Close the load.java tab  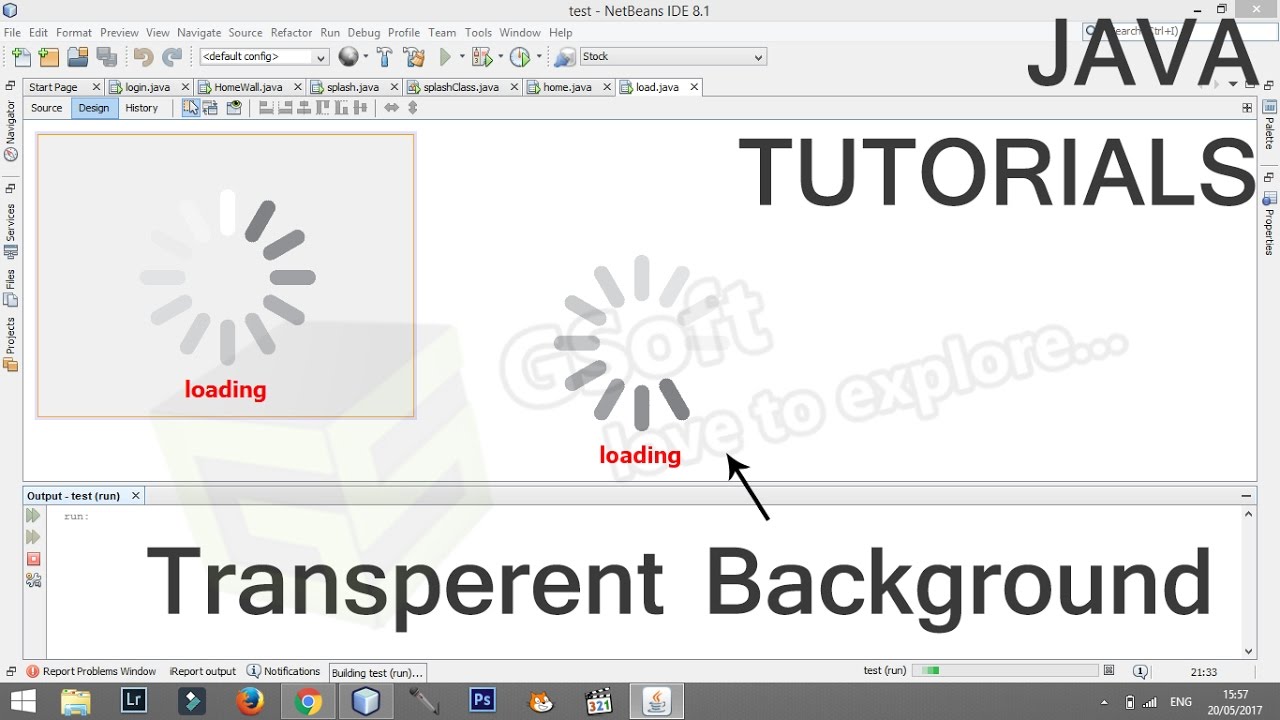click(694, 87)
